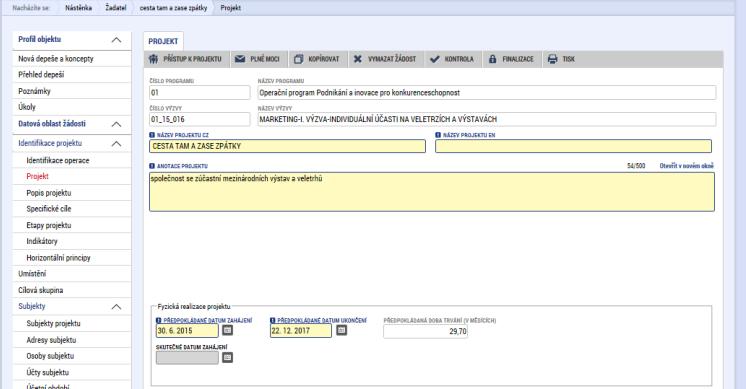Click the greyed Skutečné datum zahájení field
The image size is (746, 389).
[x=187, y=358]
